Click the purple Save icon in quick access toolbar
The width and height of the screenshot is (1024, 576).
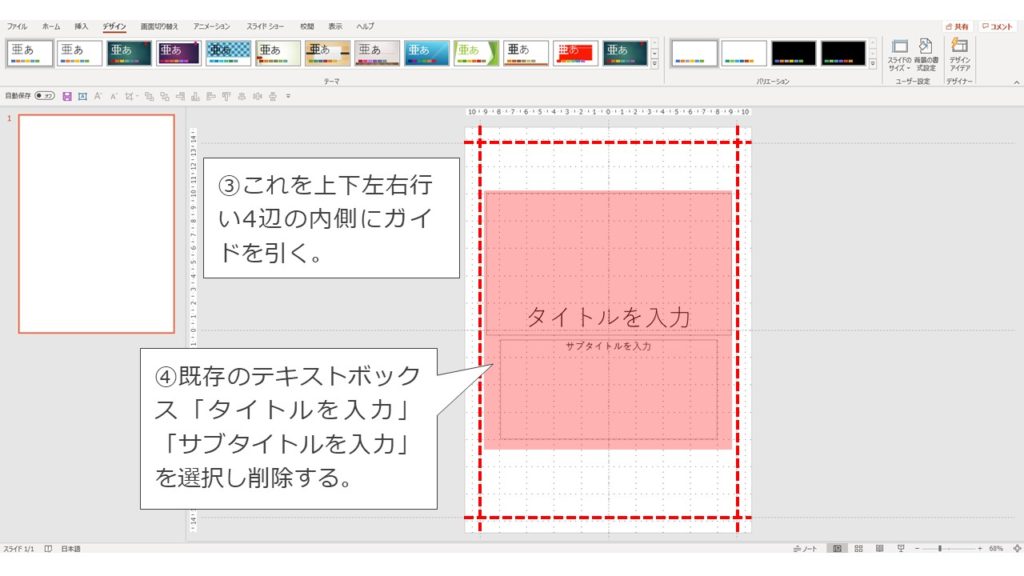tap(67, 96)
